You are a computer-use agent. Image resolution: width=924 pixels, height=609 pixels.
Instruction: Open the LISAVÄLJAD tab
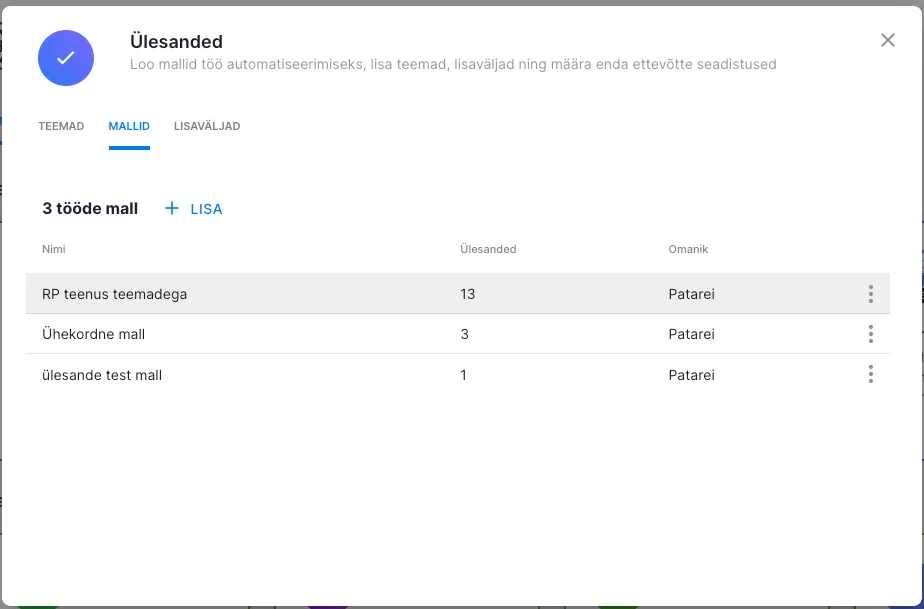click(207, 126)
